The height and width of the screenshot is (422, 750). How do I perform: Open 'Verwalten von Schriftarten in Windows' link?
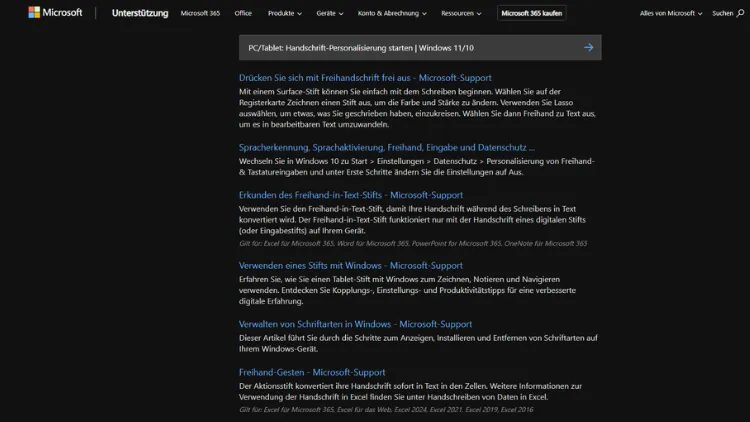355,324
